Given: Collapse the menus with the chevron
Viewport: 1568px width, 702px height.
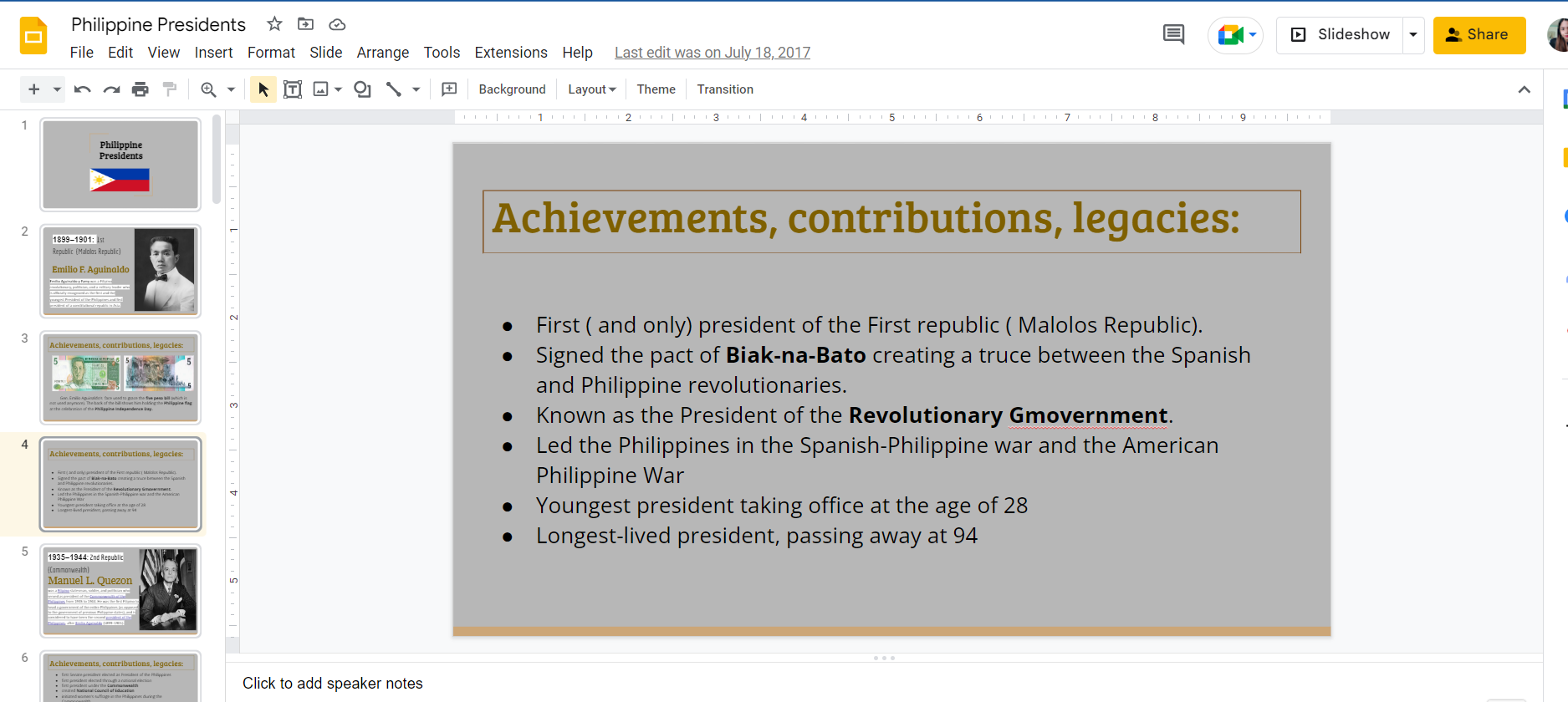Looking at the screenshot, I should [1525, 89].
